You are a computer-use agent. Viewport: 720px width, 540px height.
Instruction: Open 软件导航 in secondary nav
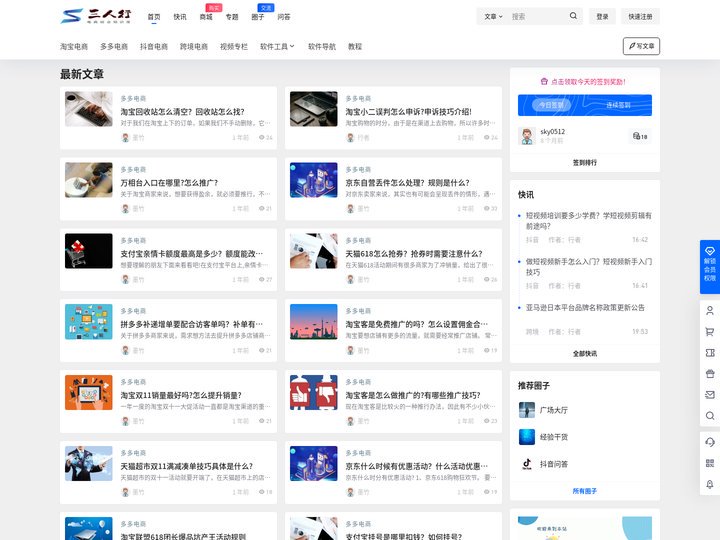click(322, 46)
